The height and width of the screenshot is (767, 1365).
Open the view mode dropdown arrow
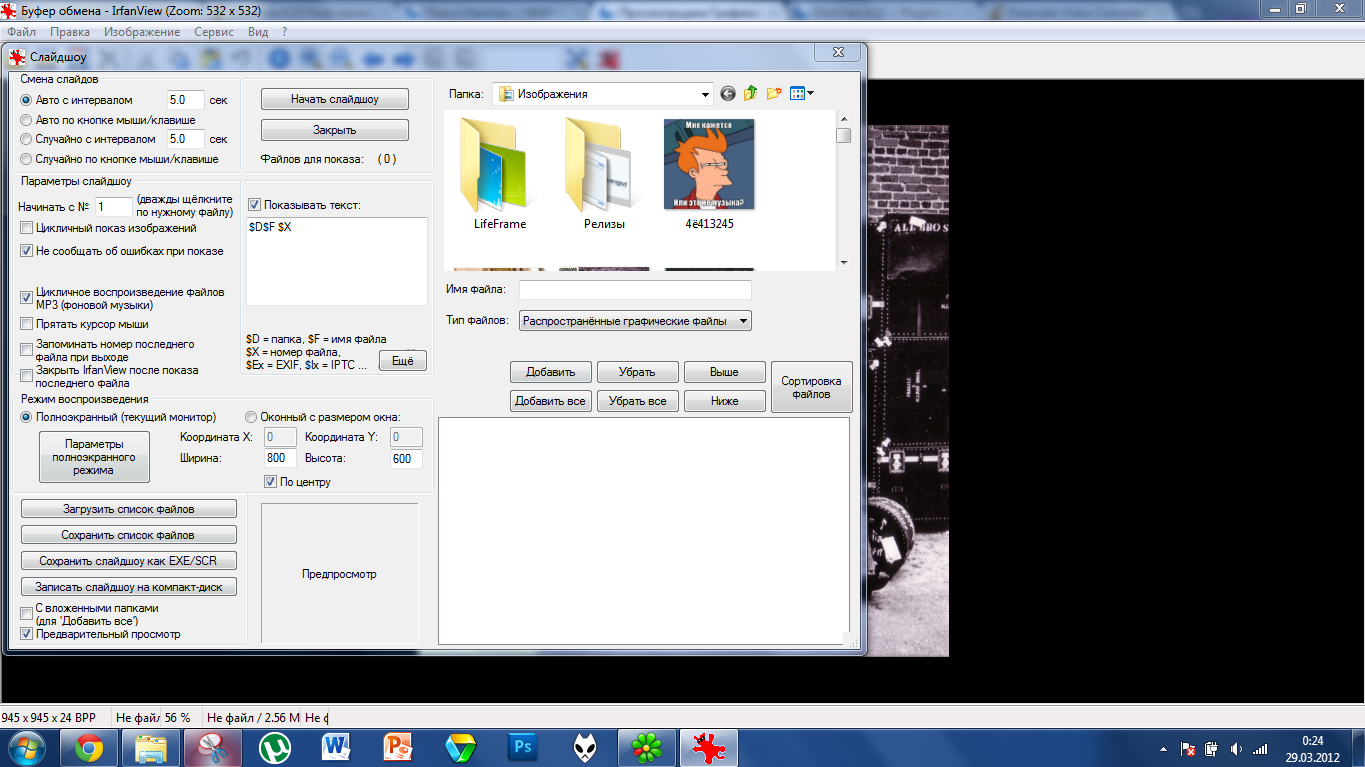point(810,94)
